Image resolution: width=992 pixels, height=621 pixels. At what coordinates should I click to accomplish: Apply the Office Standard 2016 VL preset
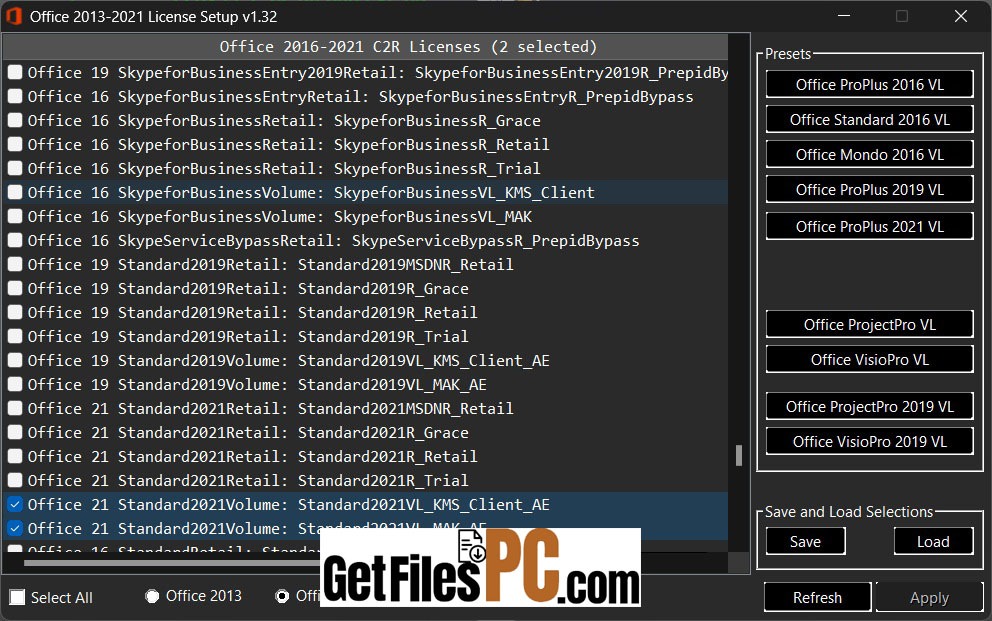[869, 120]
